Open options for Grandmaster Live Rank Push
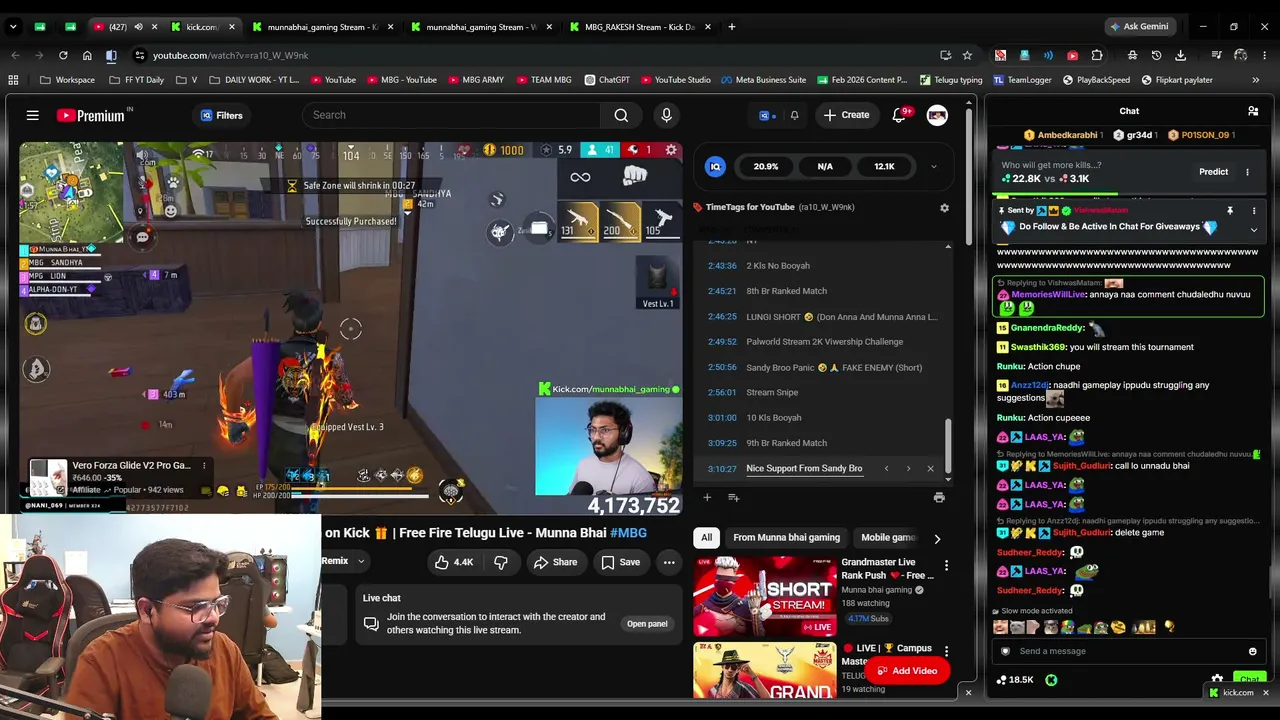This screenshot has width=1280, height=720. 946,566
